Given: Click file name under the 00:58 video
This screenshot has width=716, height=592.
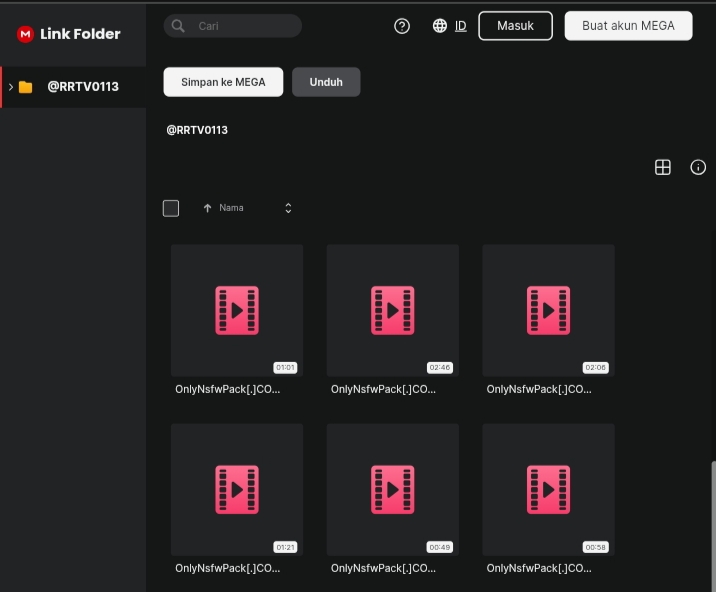Looking at the screenshot, I should pyautogui.click(x=539, y=568).
